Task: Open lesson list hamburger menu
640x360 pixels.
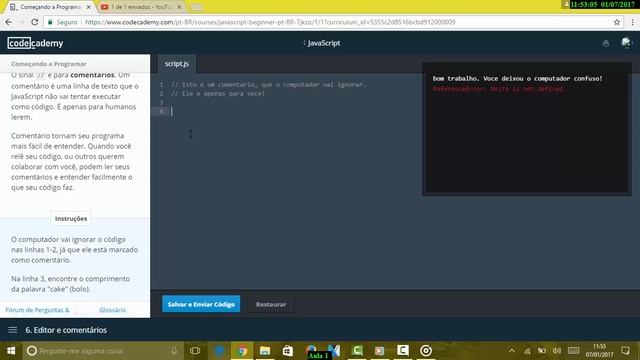Action: pyautogui.click(x=13, y=330)
